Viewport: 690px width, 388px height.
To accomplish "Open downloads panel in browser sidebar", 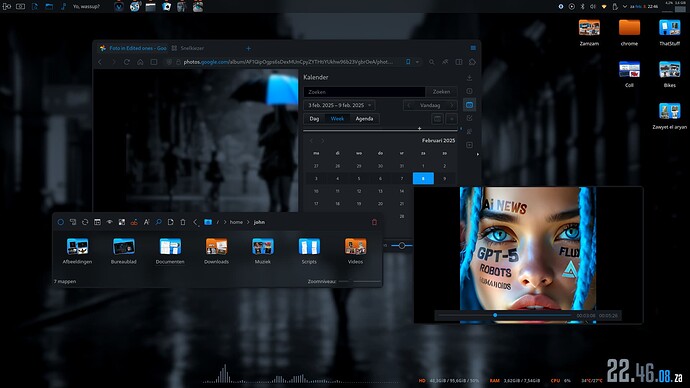I will (x=470, y=78).
